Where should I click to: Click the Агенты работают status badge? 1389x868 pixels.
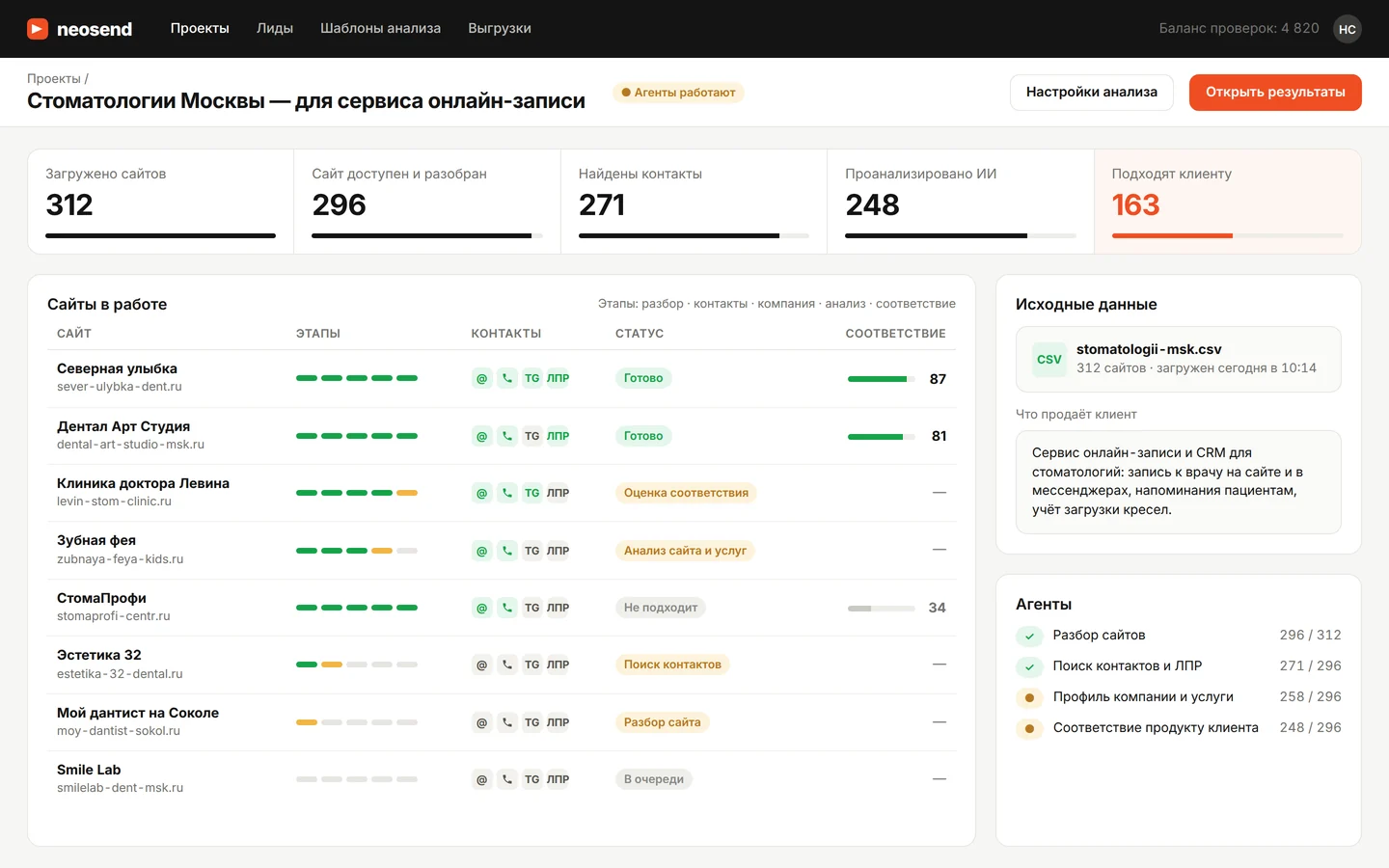tap(678, 93)
